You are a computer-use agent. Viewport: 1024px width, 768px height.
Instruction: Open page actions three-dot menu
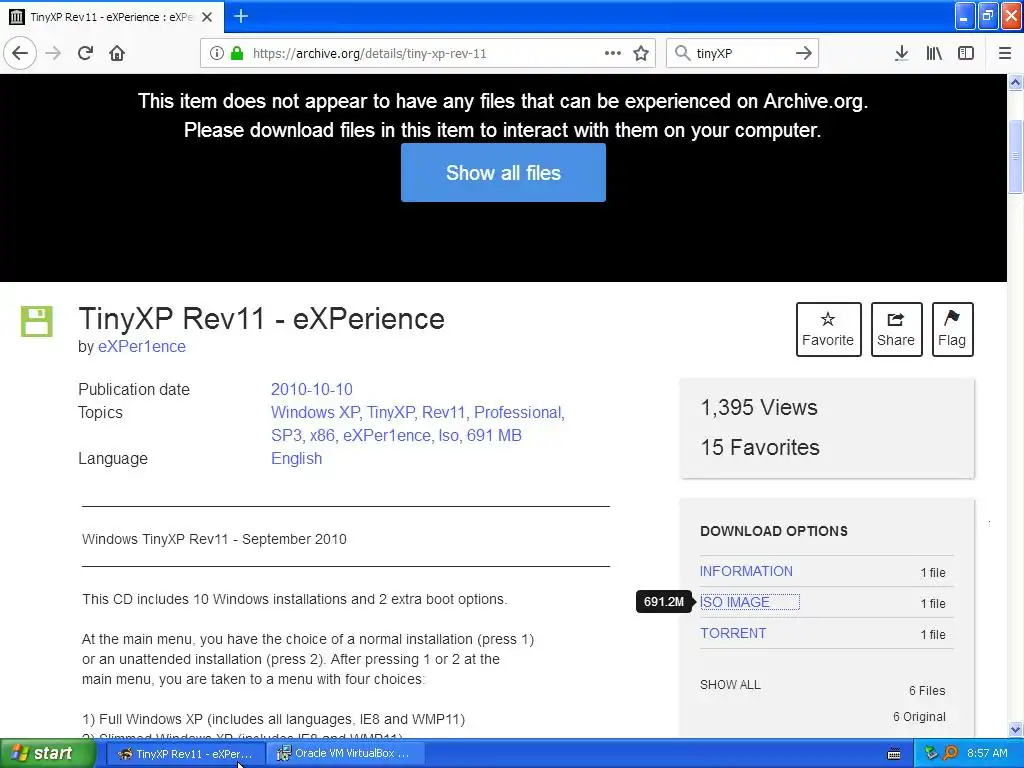(613, 54)
